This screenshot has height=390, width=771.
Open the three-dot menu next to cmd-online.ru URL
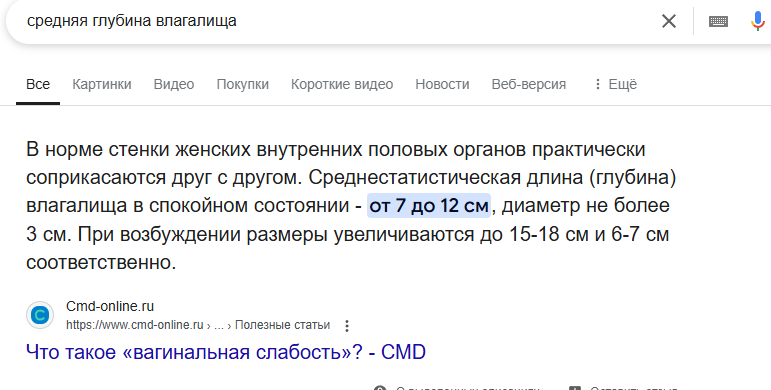coord(347,326)
